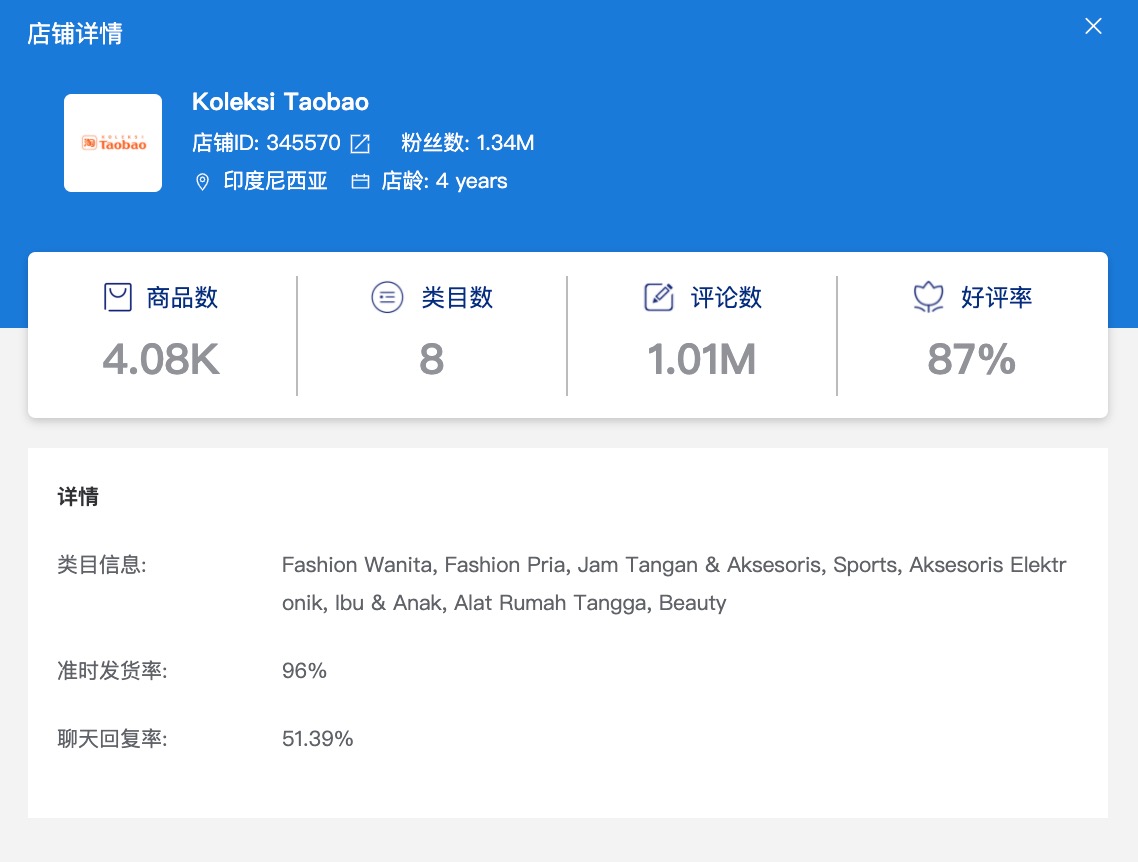This screenshot has height=862, width=1138.
Task: Click the 1.01M review count value
Action: [x=702, y=359]
